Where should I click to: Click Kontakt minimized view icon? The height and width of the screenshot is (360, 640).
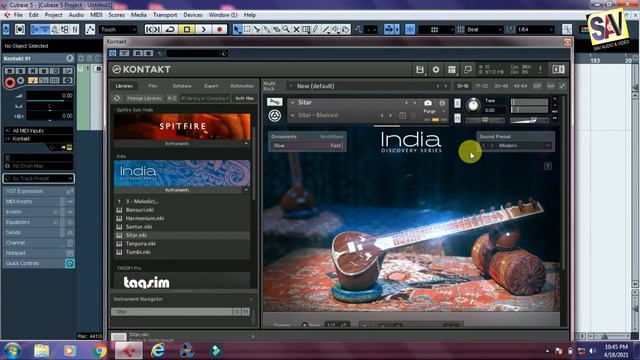point(468,69)
